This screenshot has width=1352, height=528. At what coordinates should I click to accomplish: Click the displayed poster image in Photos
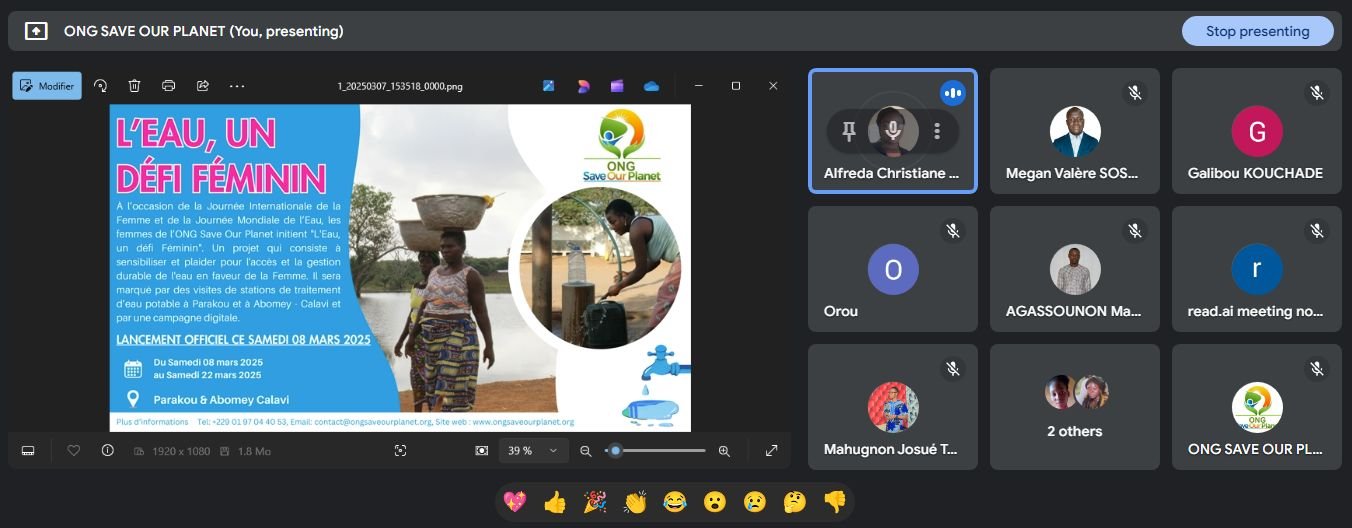click(400, 268)
